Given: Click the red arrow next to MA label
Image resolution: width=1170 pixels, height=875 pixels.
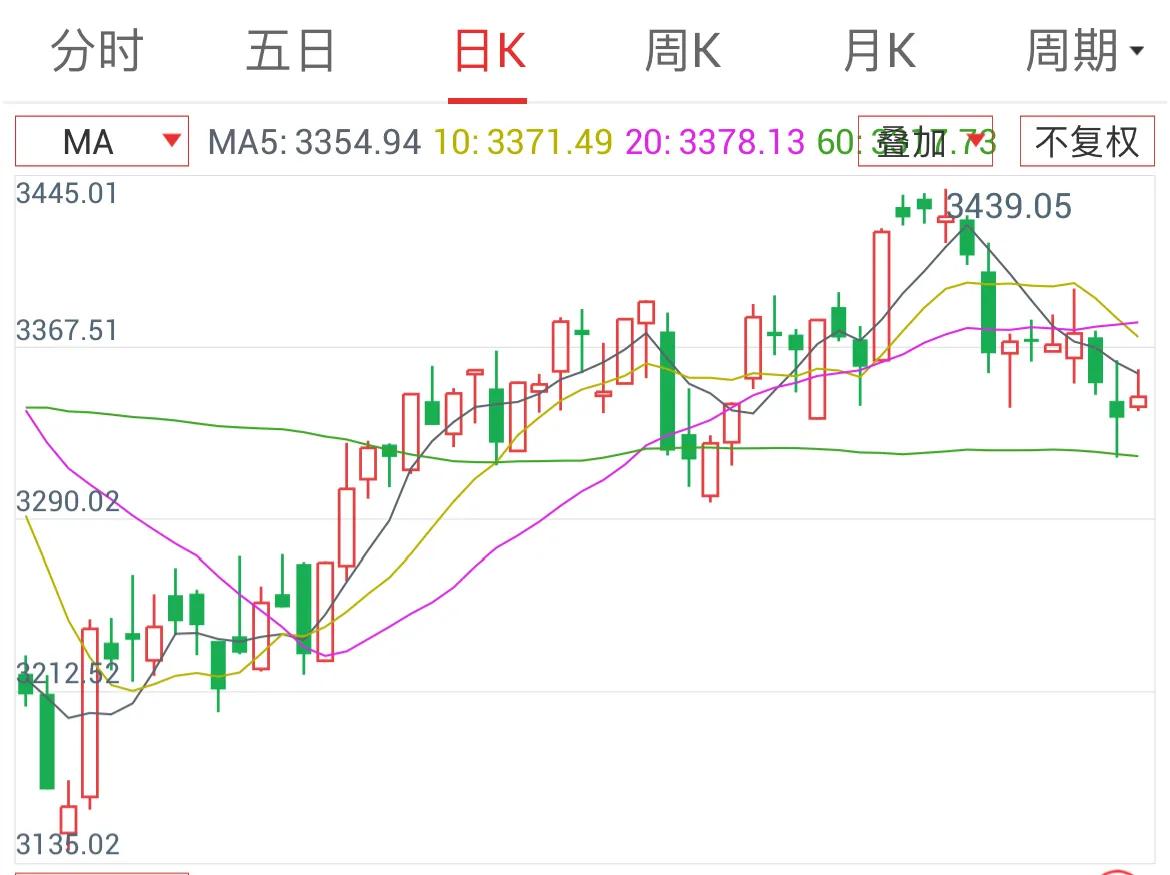Looking at the screenshot, I should pyautogui.click(x=172, y=141).
